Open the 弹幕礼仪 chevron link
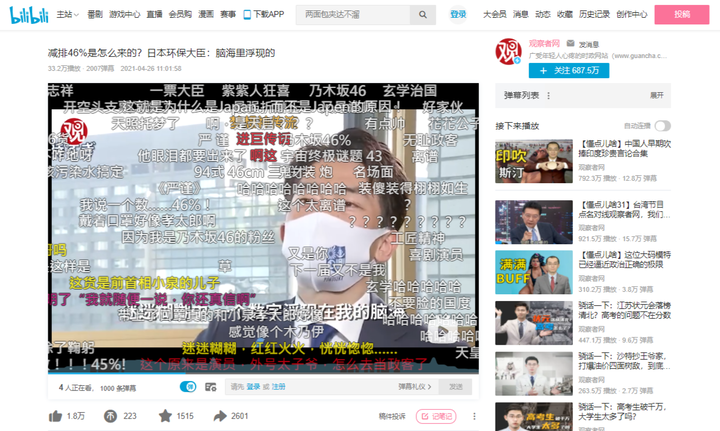The image size is (720, 431). [x=415, y=387]
